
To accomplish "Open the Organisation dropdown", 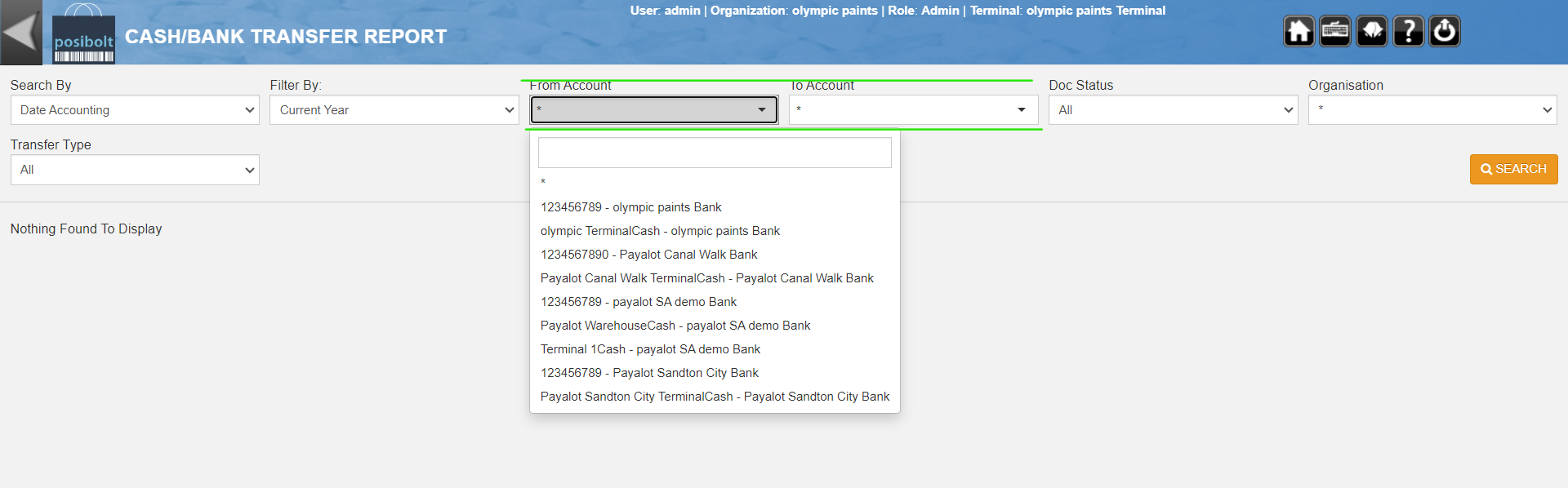I will [1432, 110].
